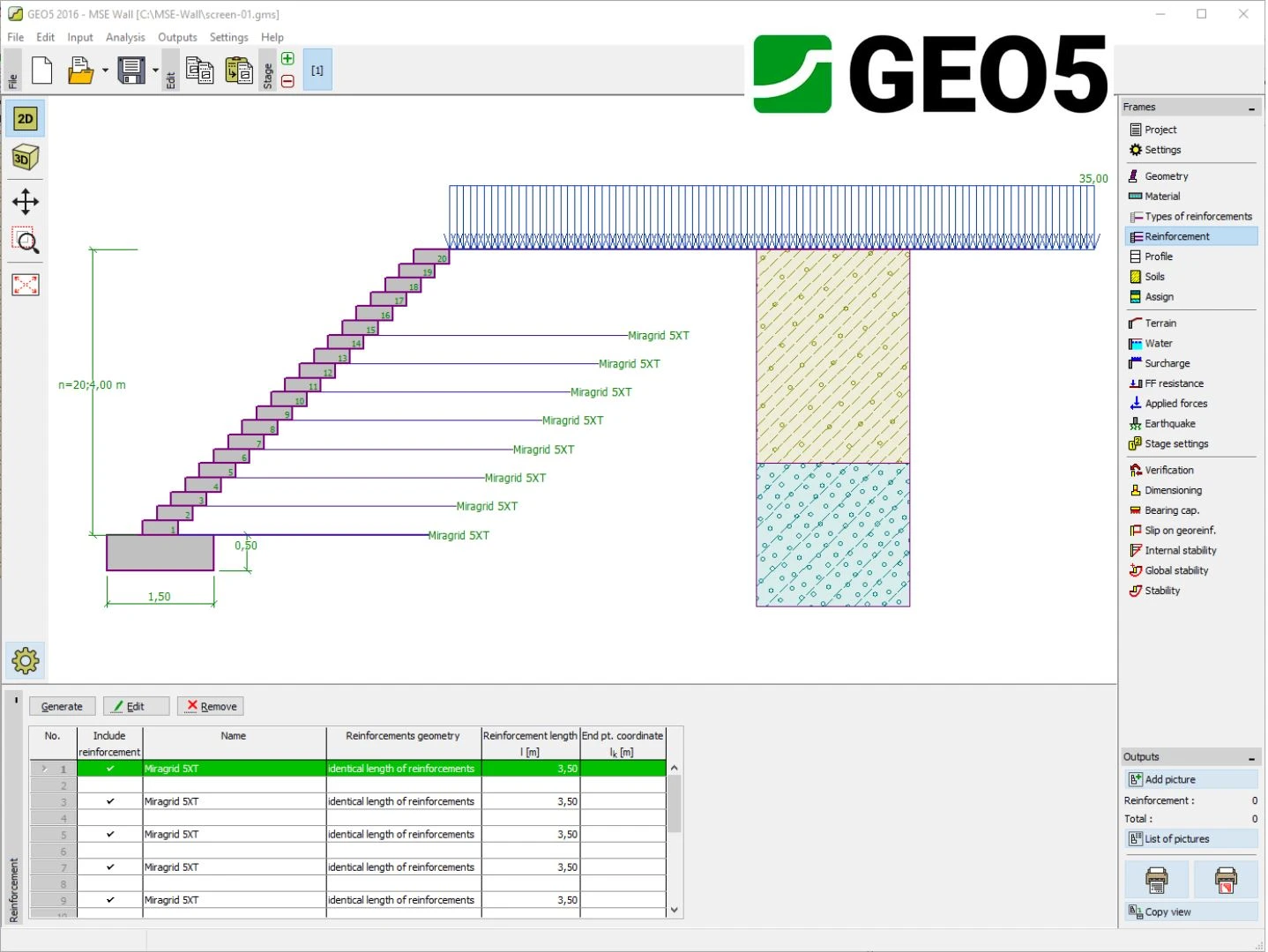Open the Outputs menu
Screen dimensions: 1268x952
tap(177, 37)
